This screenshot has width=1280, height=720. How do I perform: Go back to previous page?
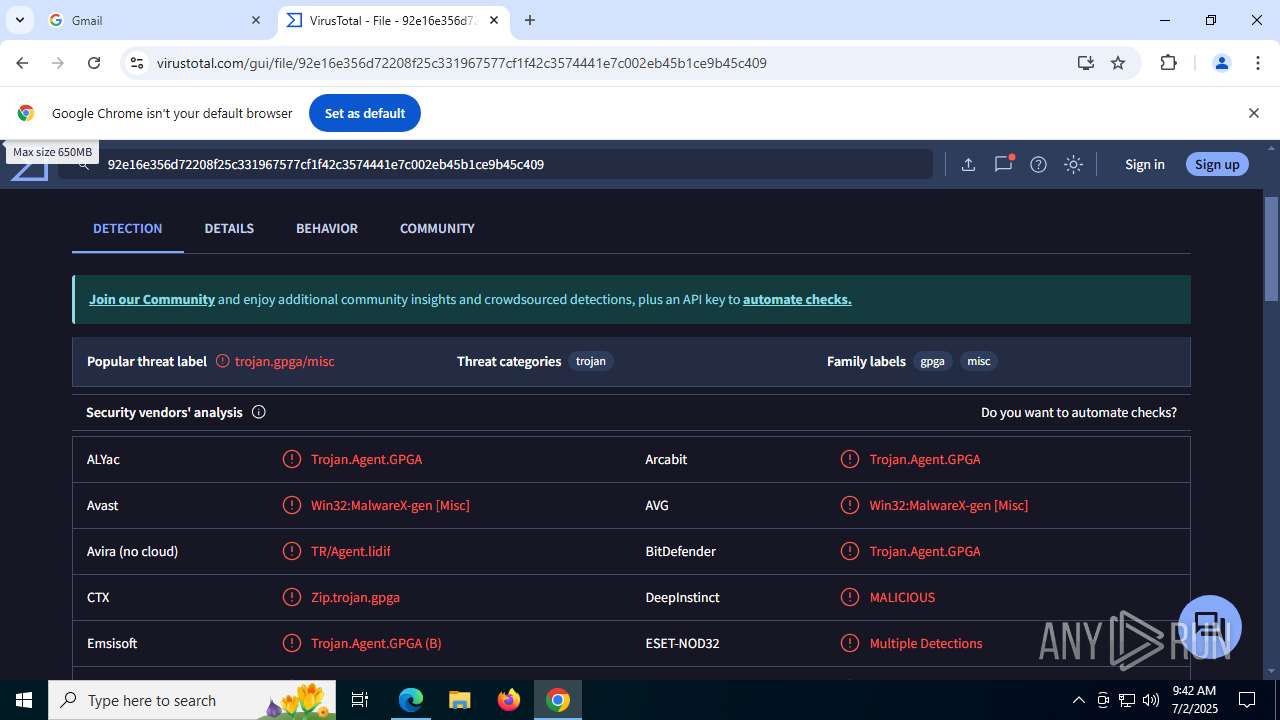coord(22,63)
